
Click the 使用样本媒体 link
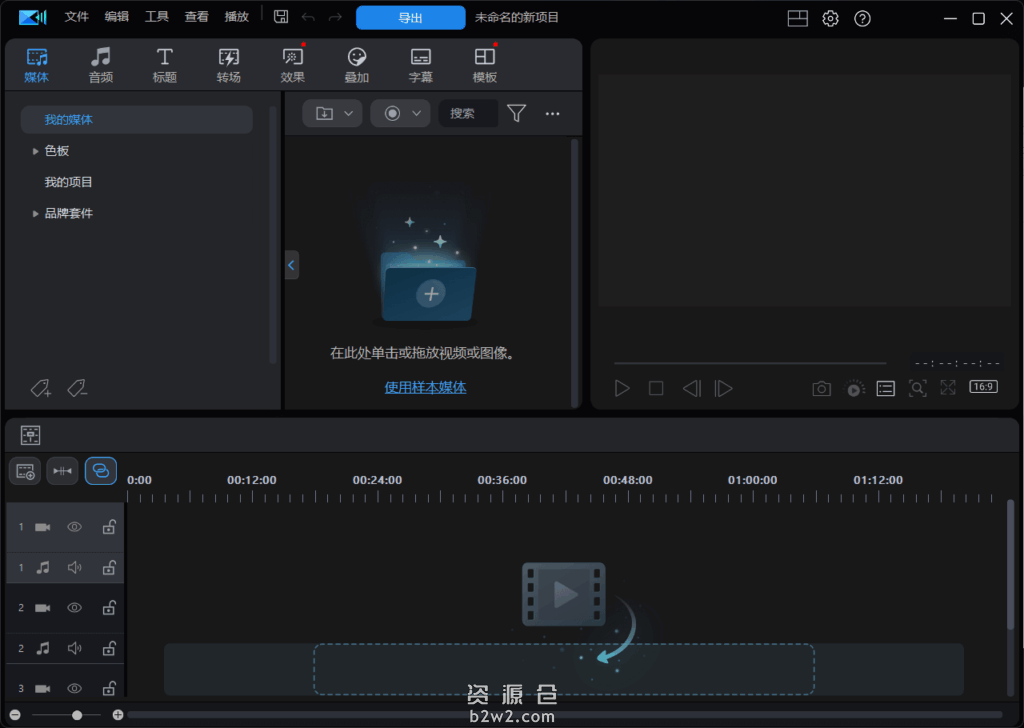pyautogui.click(x=425, y=387)
